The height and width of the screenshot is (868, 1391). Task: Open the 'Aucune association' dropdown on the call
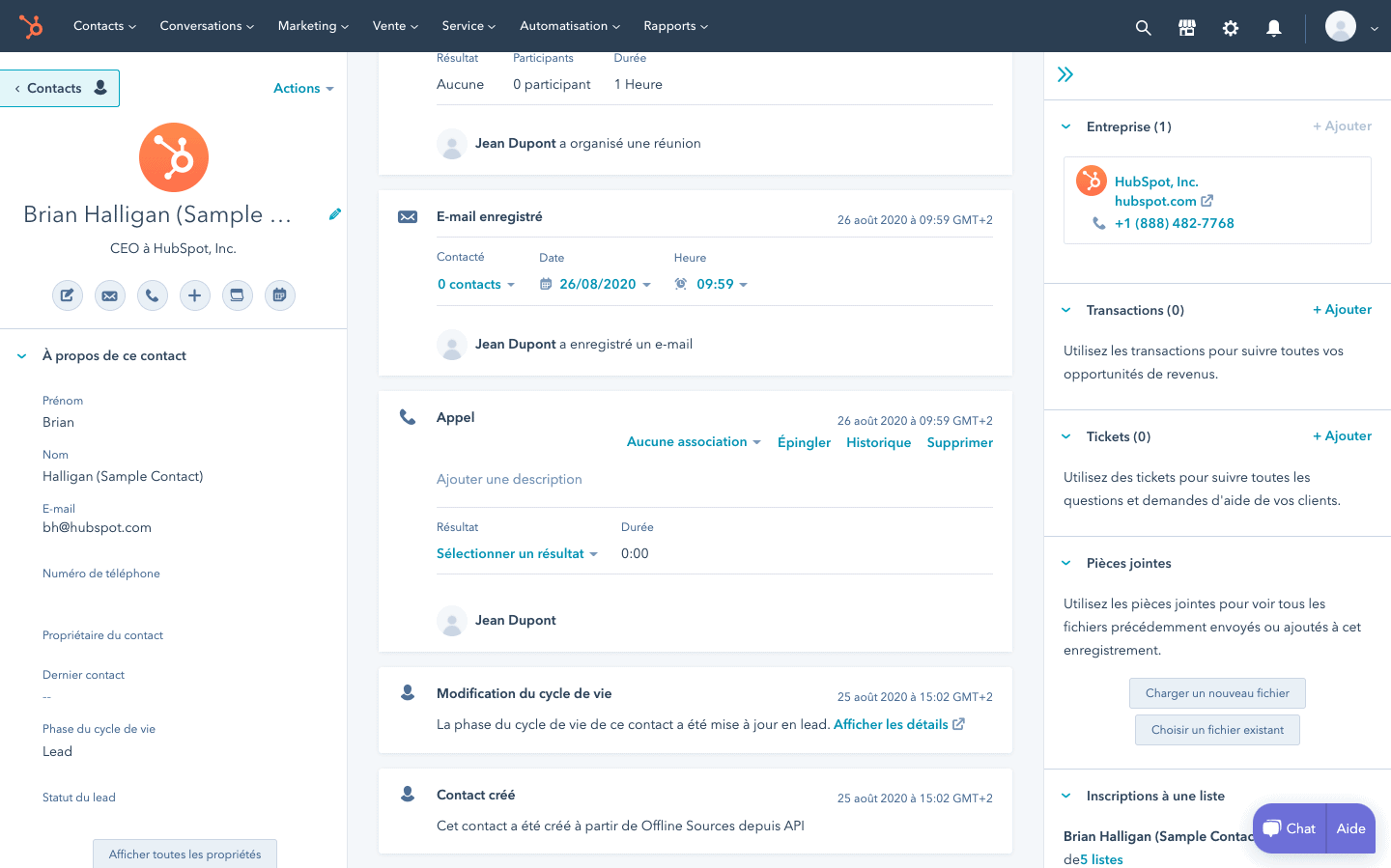[693, 441]
